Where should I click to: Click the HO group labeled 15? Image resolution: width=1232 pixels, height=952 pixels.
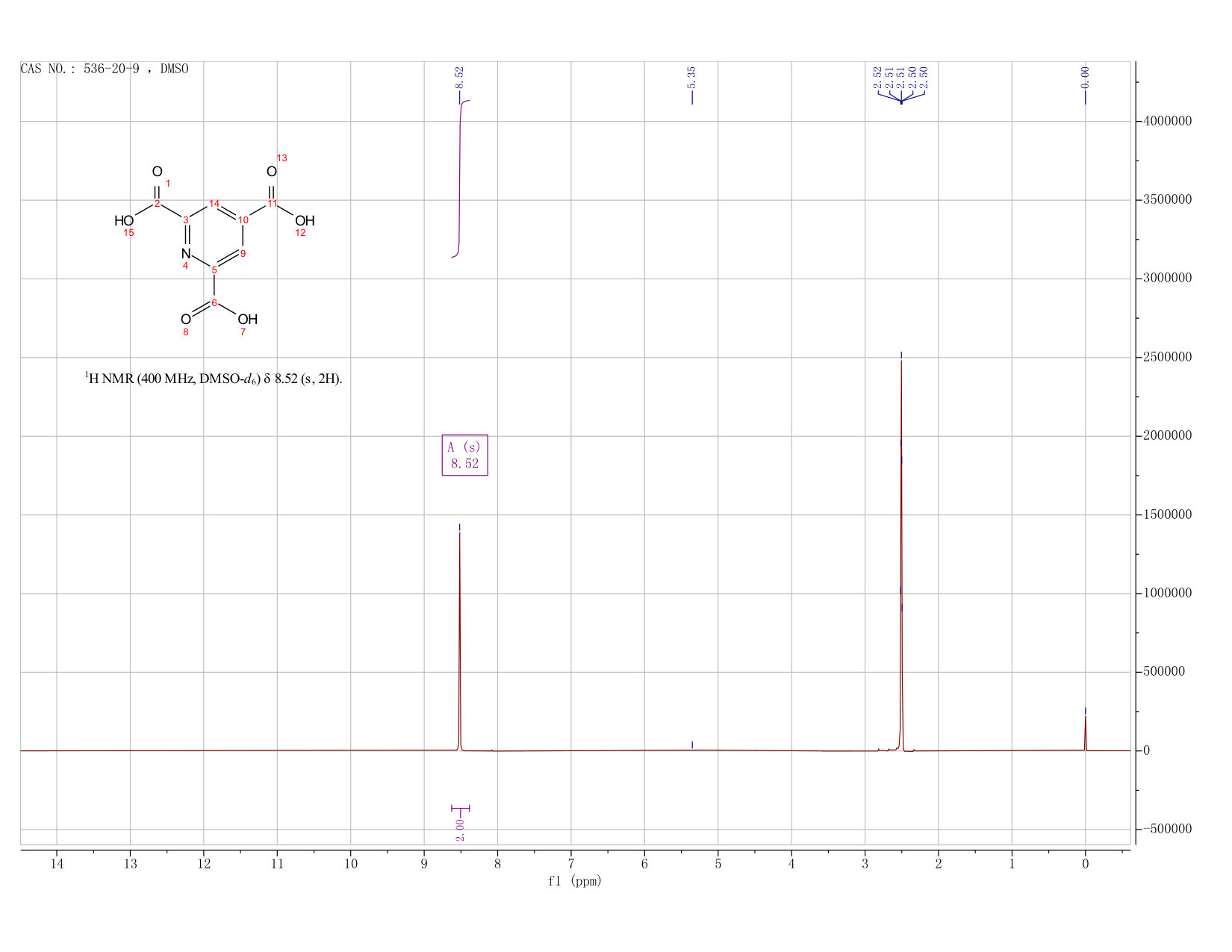(x=124, y=221)
